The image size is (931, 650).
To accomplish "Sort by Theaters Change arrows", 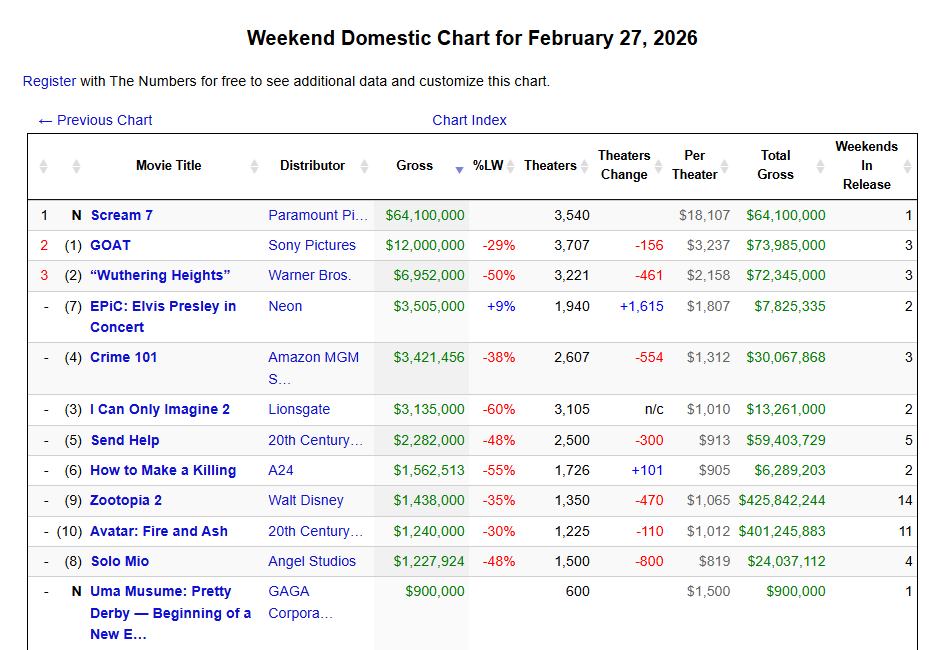I will coord(658,166).
